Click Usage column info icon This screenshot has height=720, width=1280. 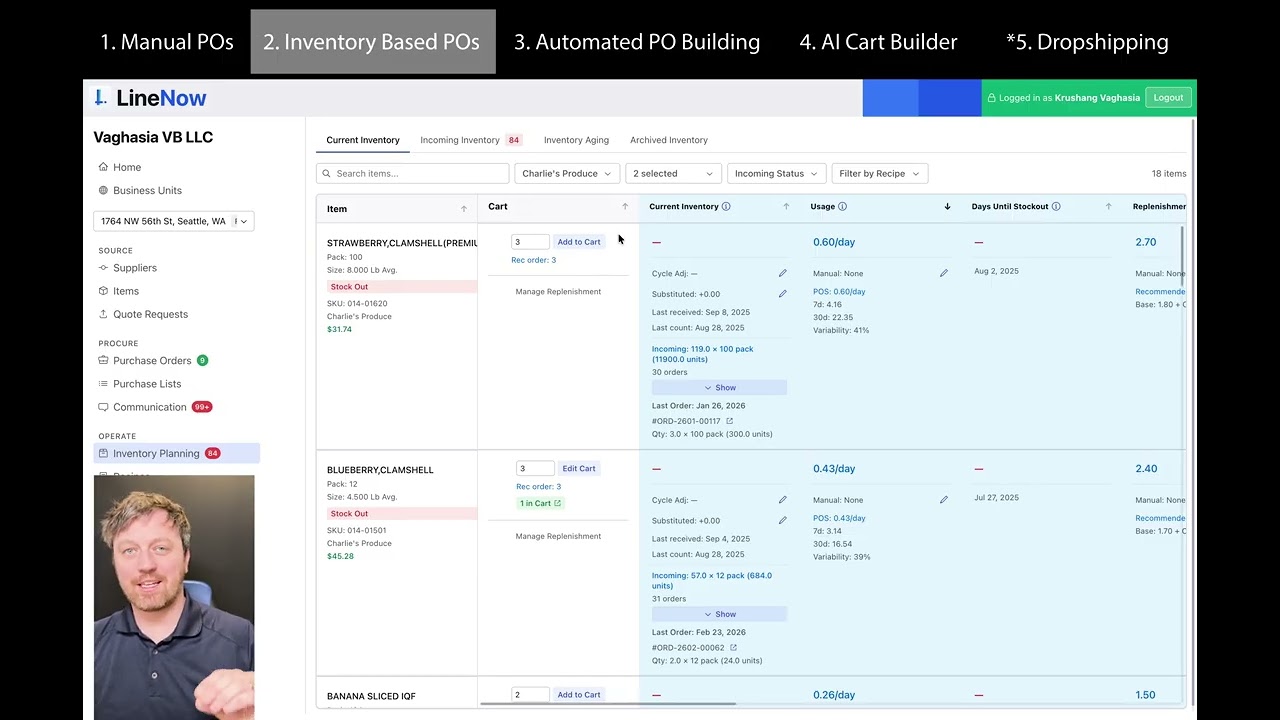(842, 207)
